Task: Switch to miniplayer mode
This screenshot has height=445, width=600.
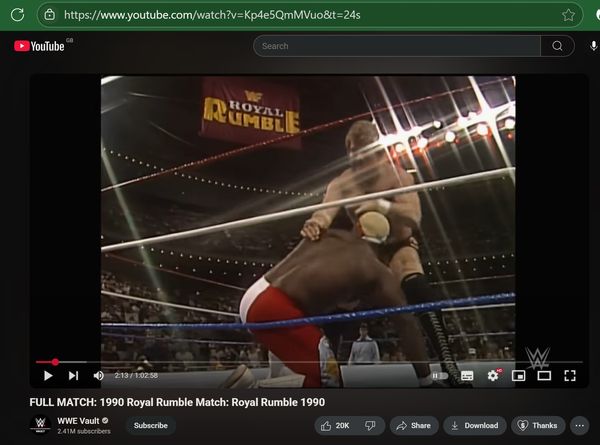Action: (x=518, y=376)
